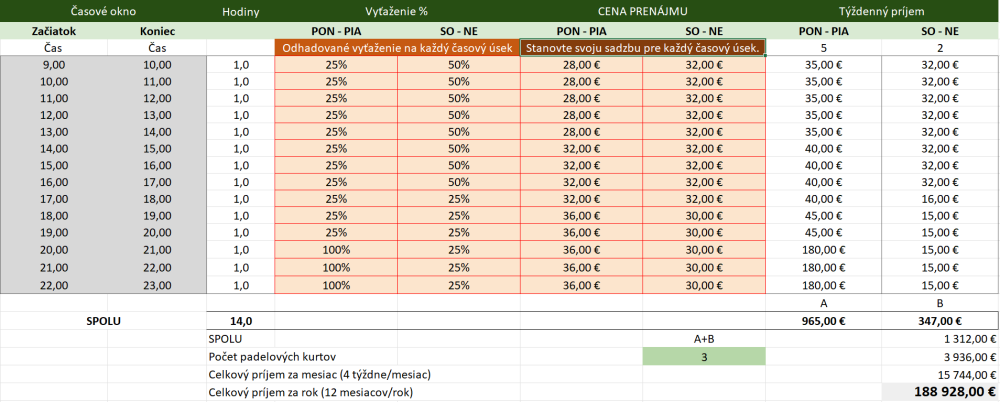Viewport: 1000px width, 402px height.
Task: Click the 'Stanovte svoju sadzbu' instruction cell
Action: (x=642, y=48)
